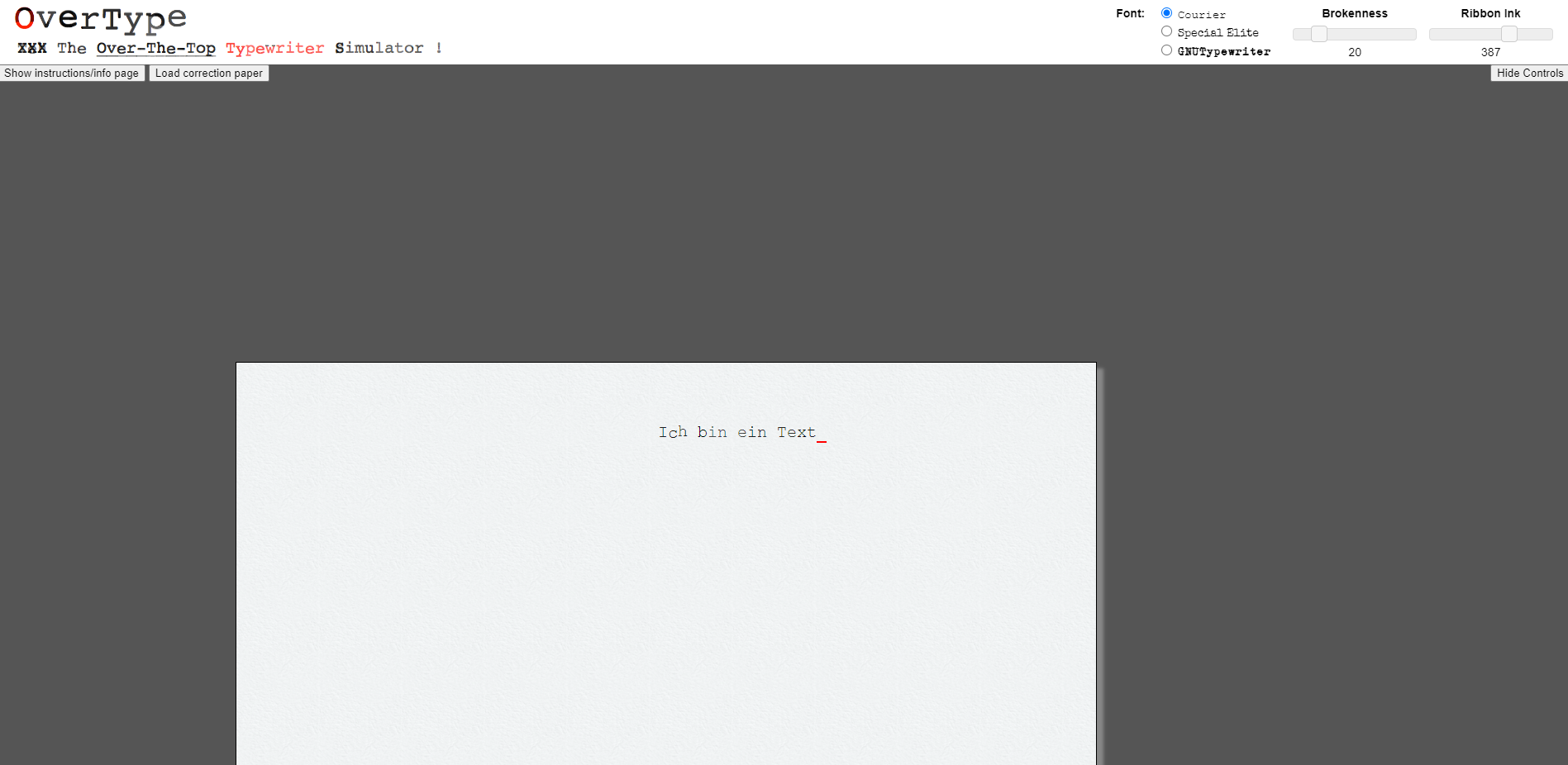
Task: Click the Brokenness value 20
Action: click(x=1355, y=52)
